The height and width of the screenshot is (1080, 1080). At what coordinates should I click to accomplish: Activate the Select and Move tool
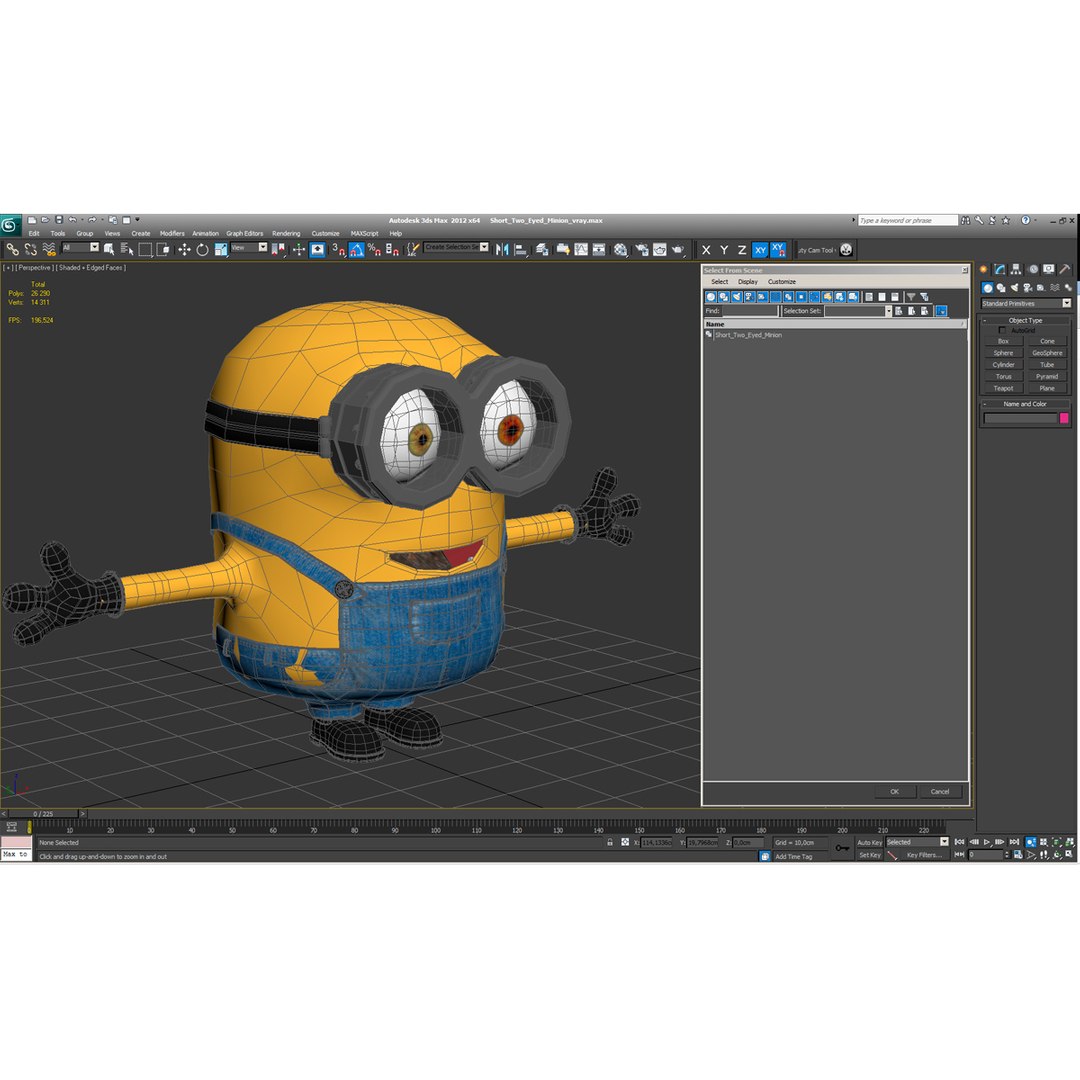click(184, 249)
